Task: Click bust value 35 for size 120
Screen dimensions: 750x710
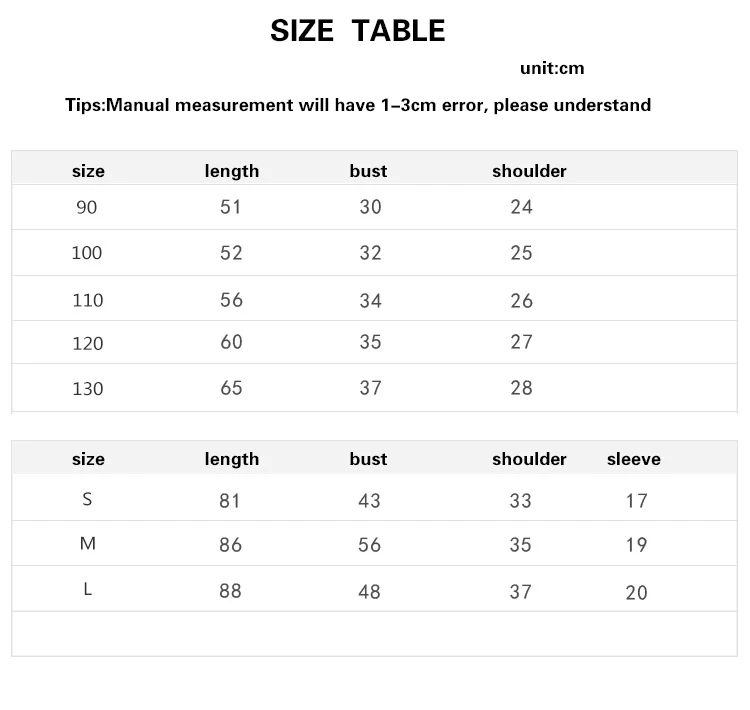Action: [x=371, y=342]
